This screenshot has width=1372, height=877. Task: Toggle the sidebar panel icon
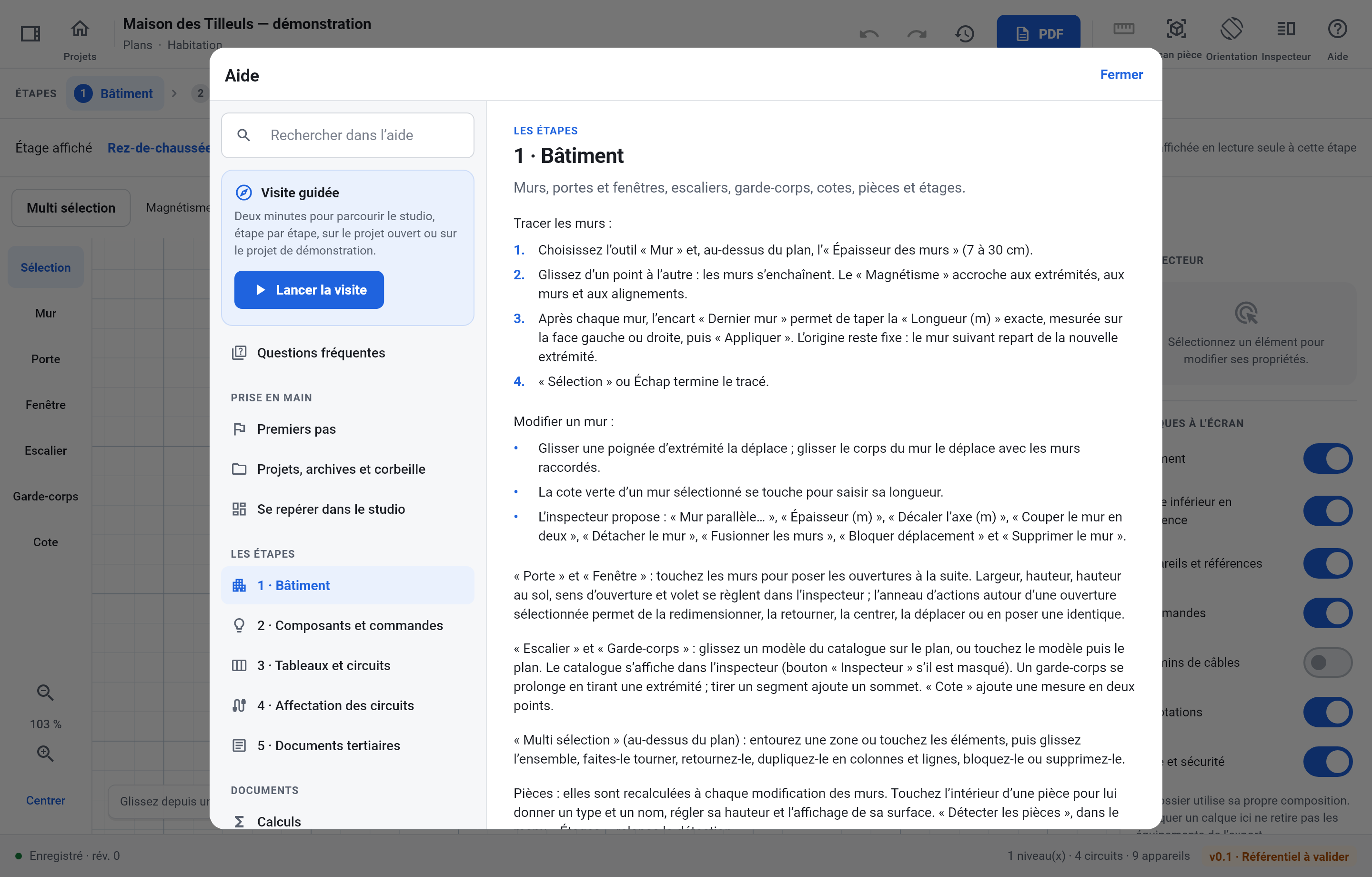pyautogui.click(x=30, y=34)
